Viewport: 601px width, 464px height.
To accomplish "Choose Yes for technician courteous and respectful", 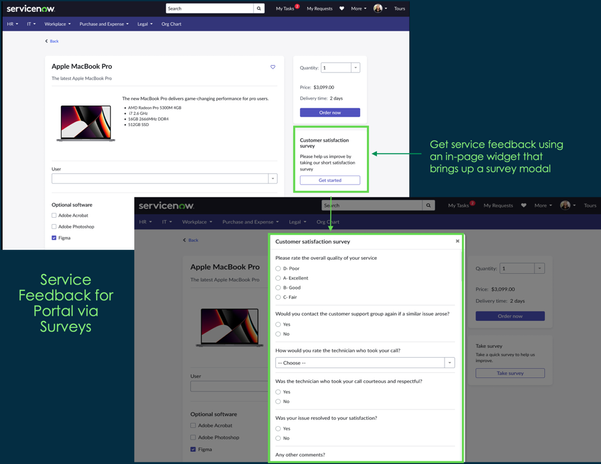I will click(x=278, y=392).
